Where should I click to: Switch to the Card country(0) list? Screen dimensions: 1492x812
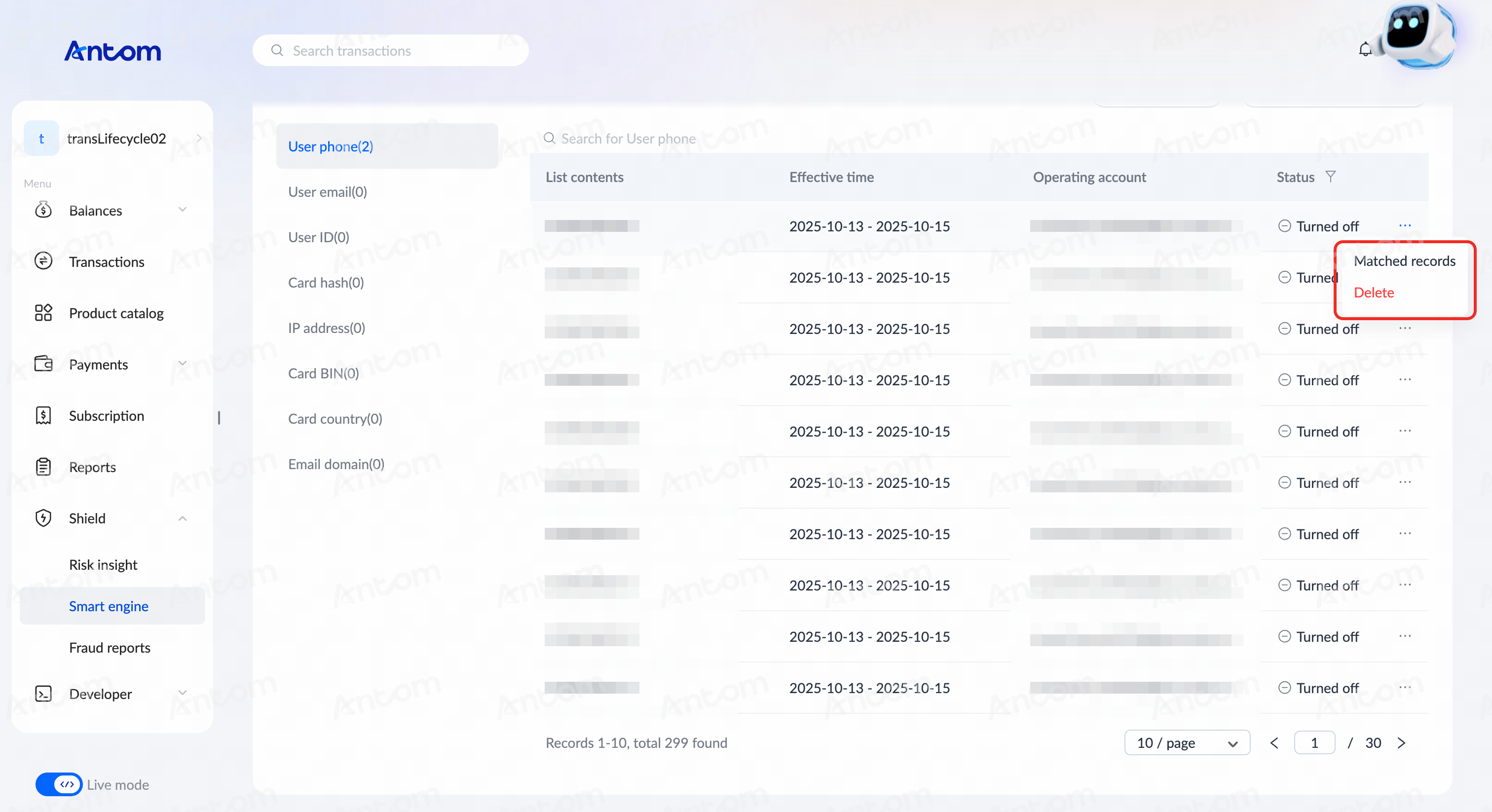336,419
